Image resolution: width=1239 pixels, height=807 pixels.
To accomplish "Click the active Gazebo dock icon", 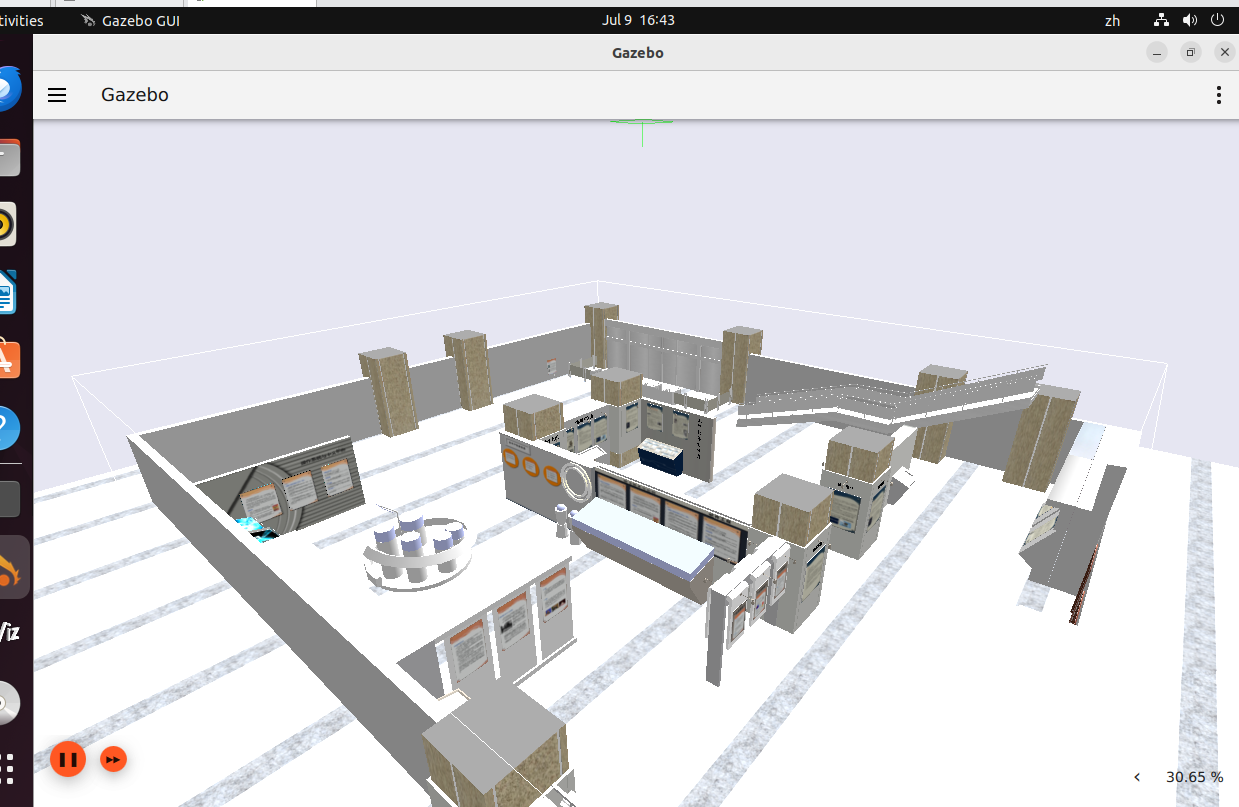I will [10, 568].
